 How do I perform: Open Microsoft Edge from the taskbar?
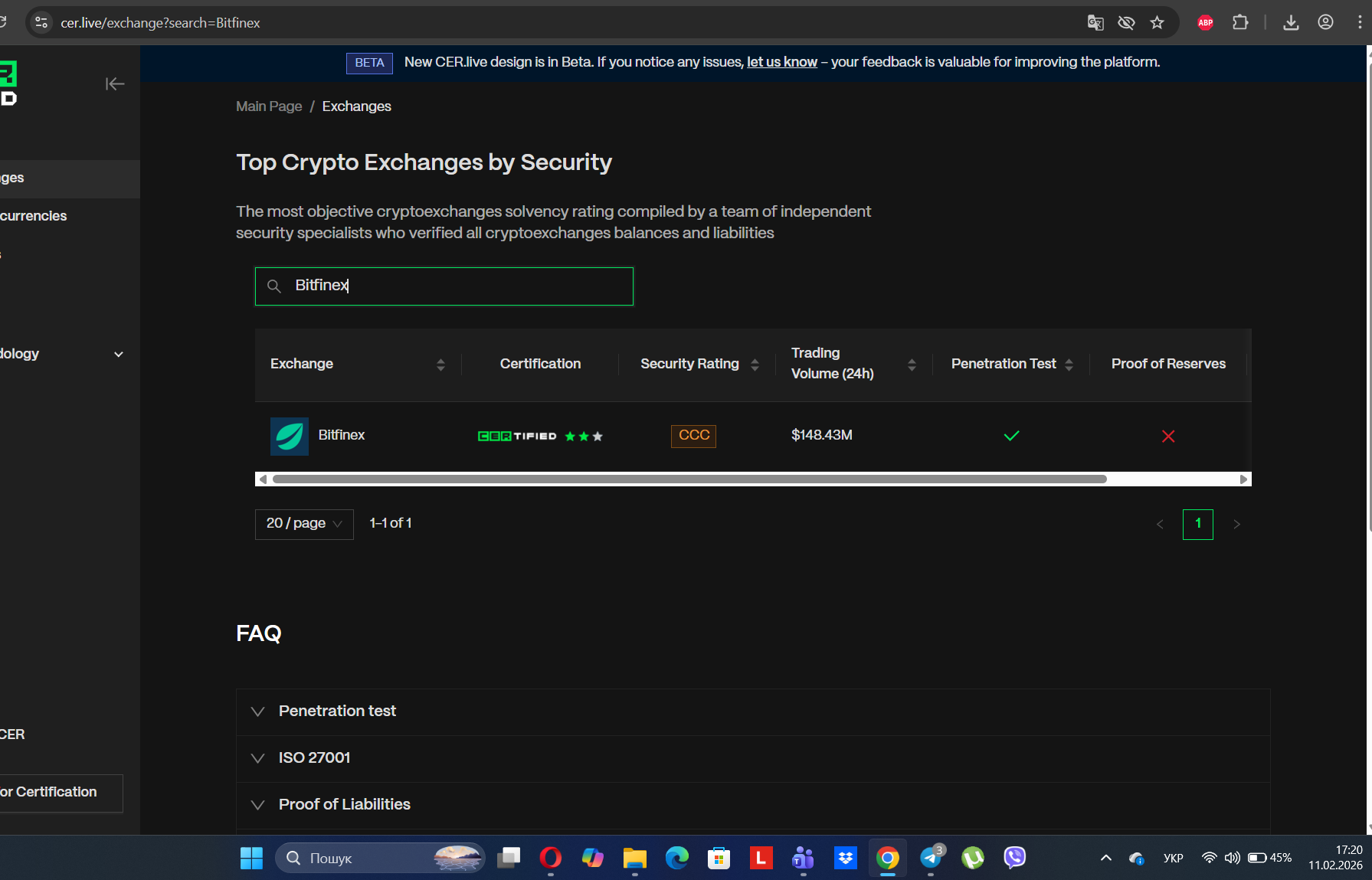pyautogui.click(x=677, y=858)
